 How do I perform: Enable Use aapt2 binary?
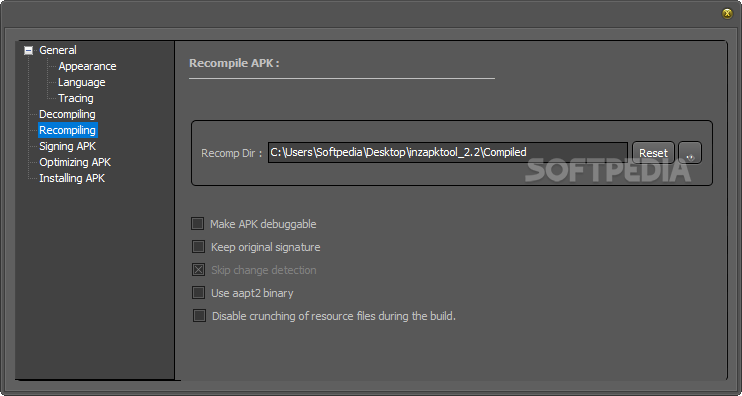(x=198, y=293)
